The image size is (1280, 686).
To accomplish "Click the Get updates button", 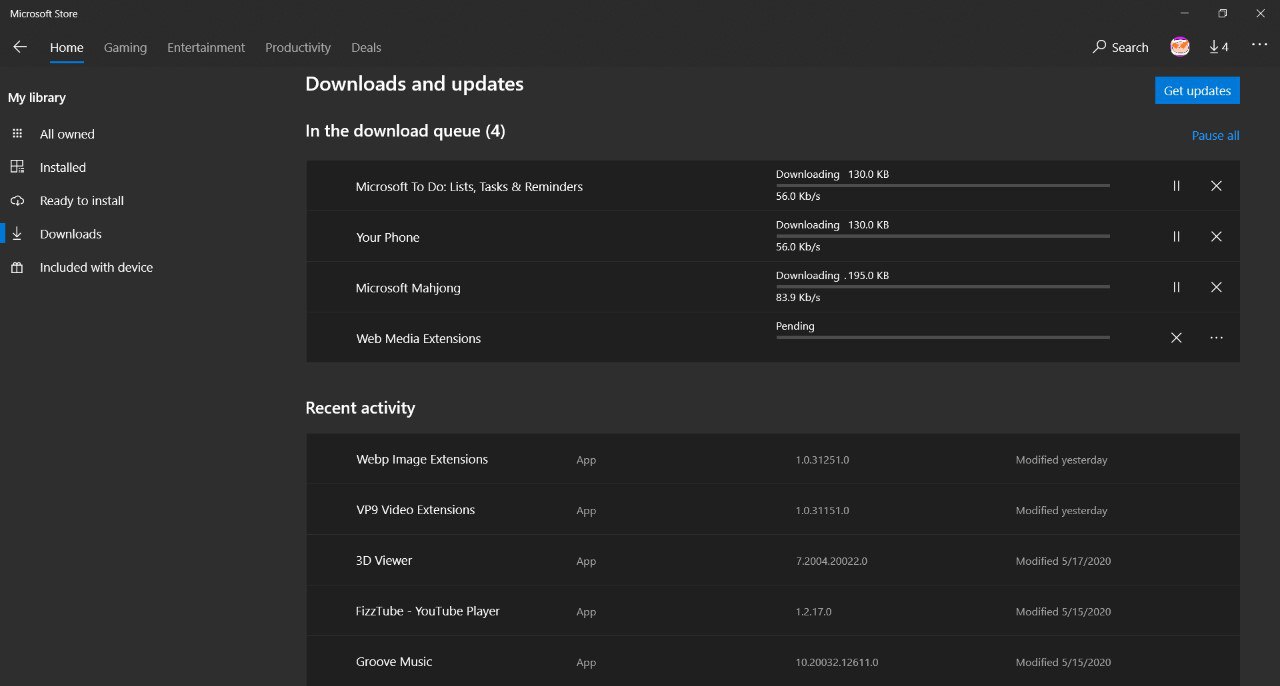I will click(1197, 90).
